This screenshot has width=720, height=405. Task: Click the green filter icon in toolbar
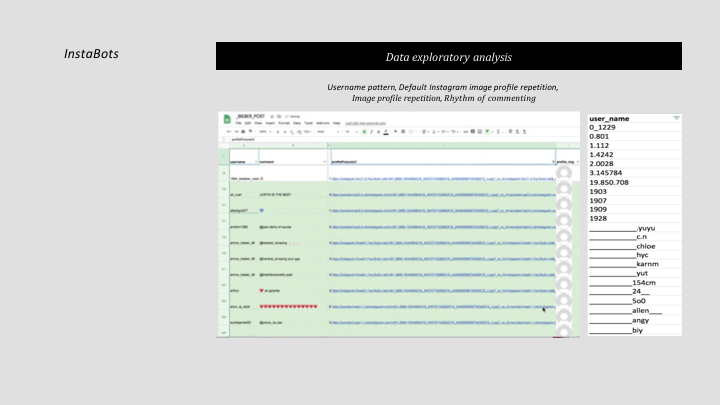coord(489,131)
